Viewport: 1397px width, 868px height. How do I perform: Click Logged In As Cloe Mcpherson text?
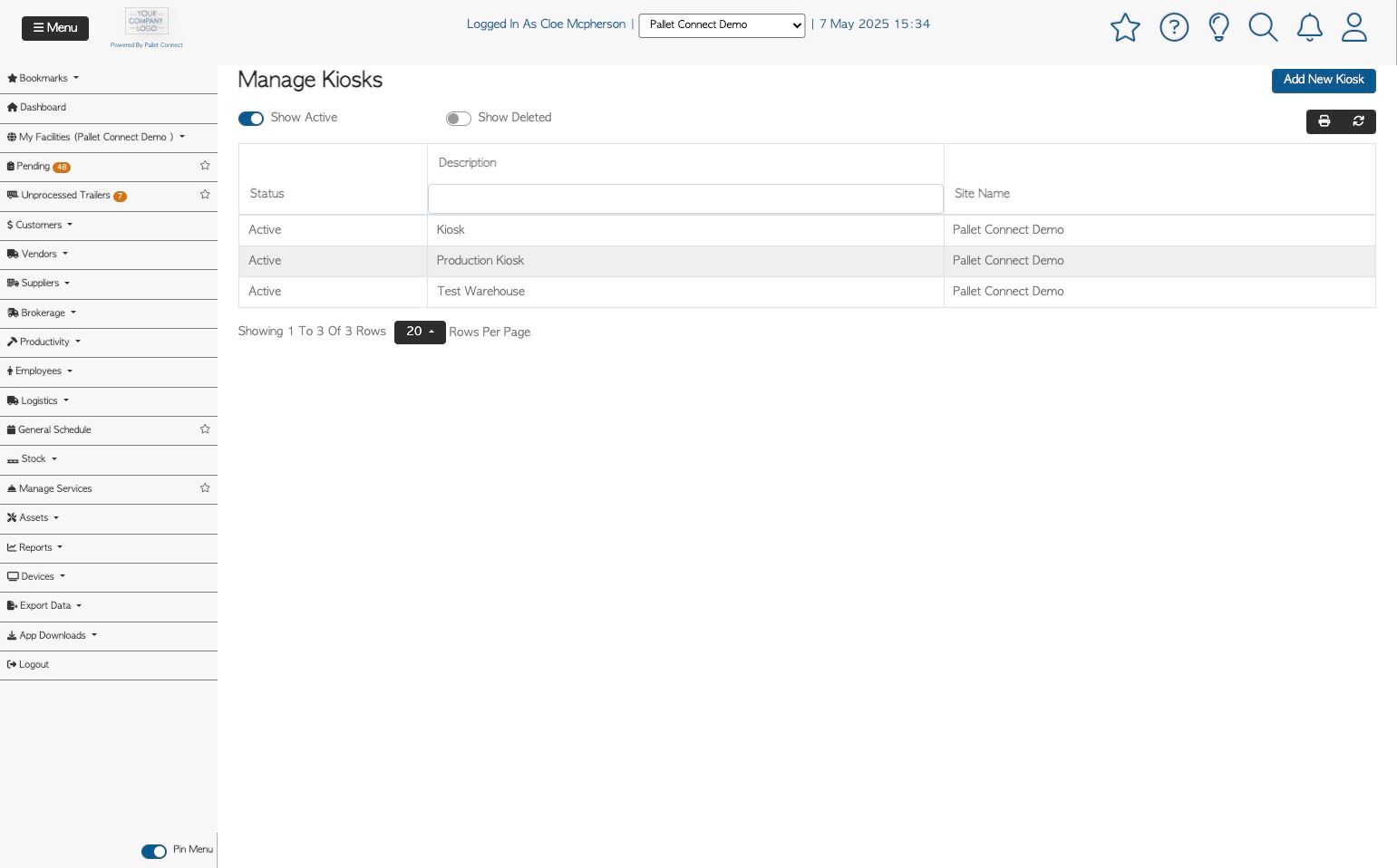point(546,24)
